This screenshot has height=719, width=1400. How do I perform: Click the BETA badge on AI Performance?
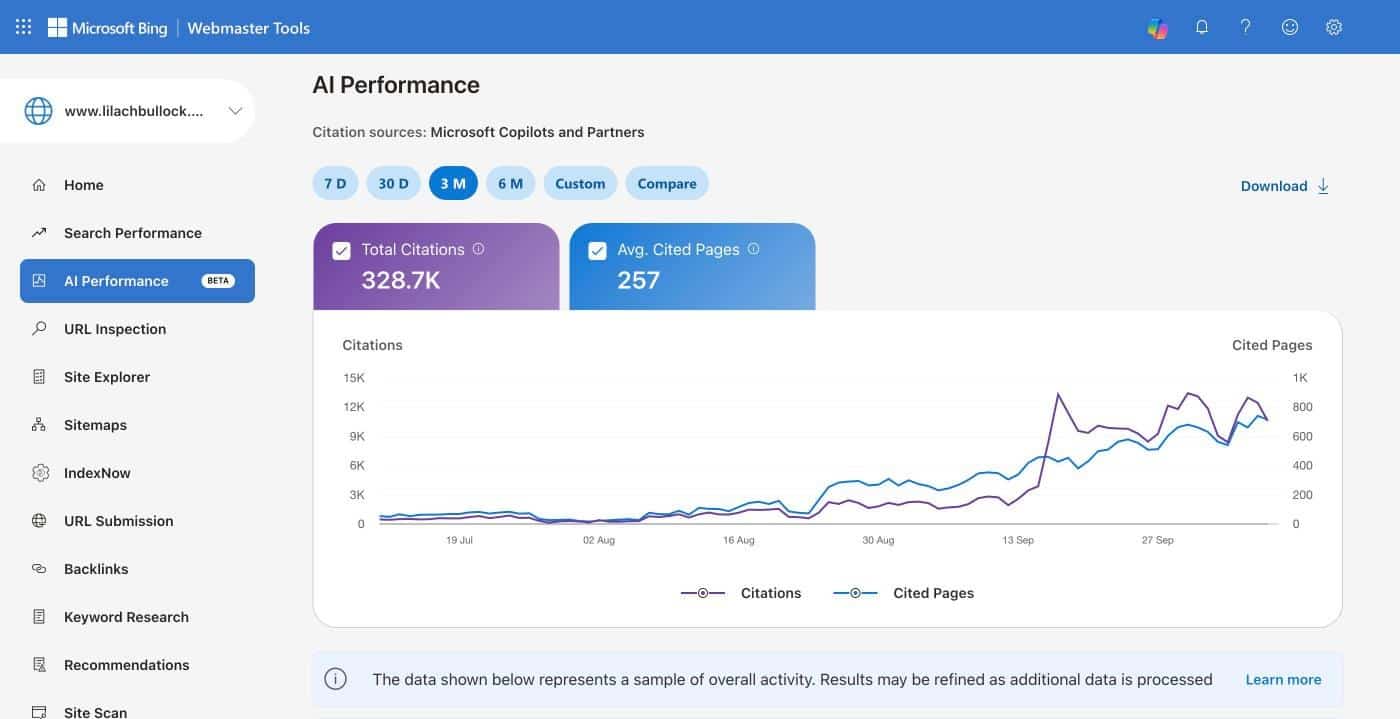coord(218,281)
